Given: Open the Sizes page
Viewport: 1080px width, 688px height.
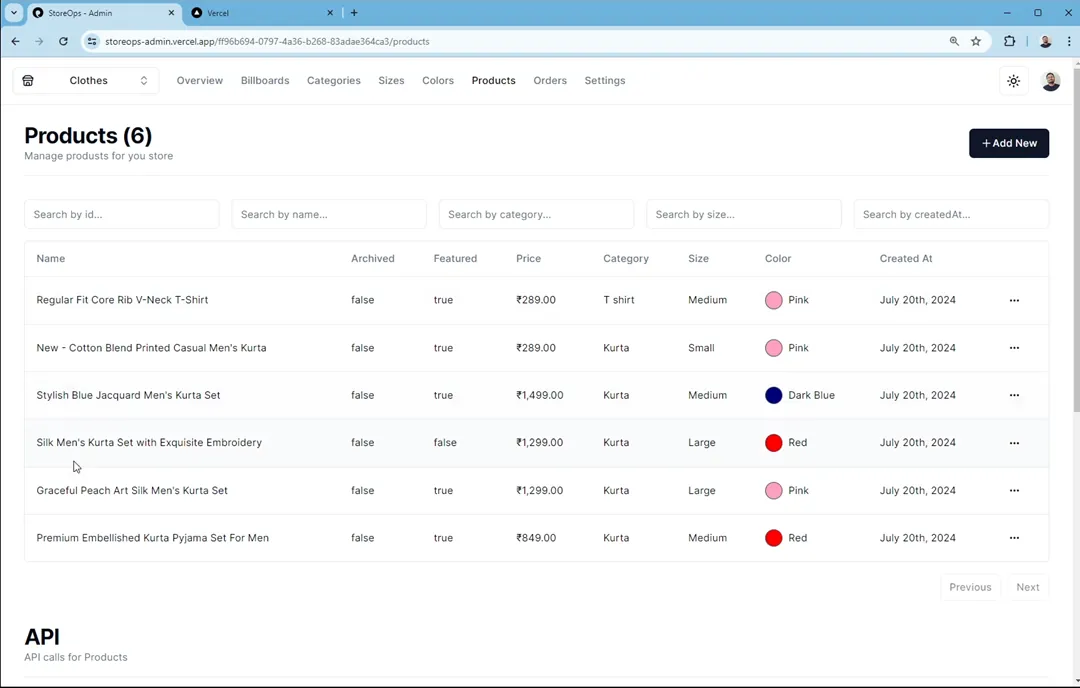Looking at the screenshot, I should coord(391,81).
